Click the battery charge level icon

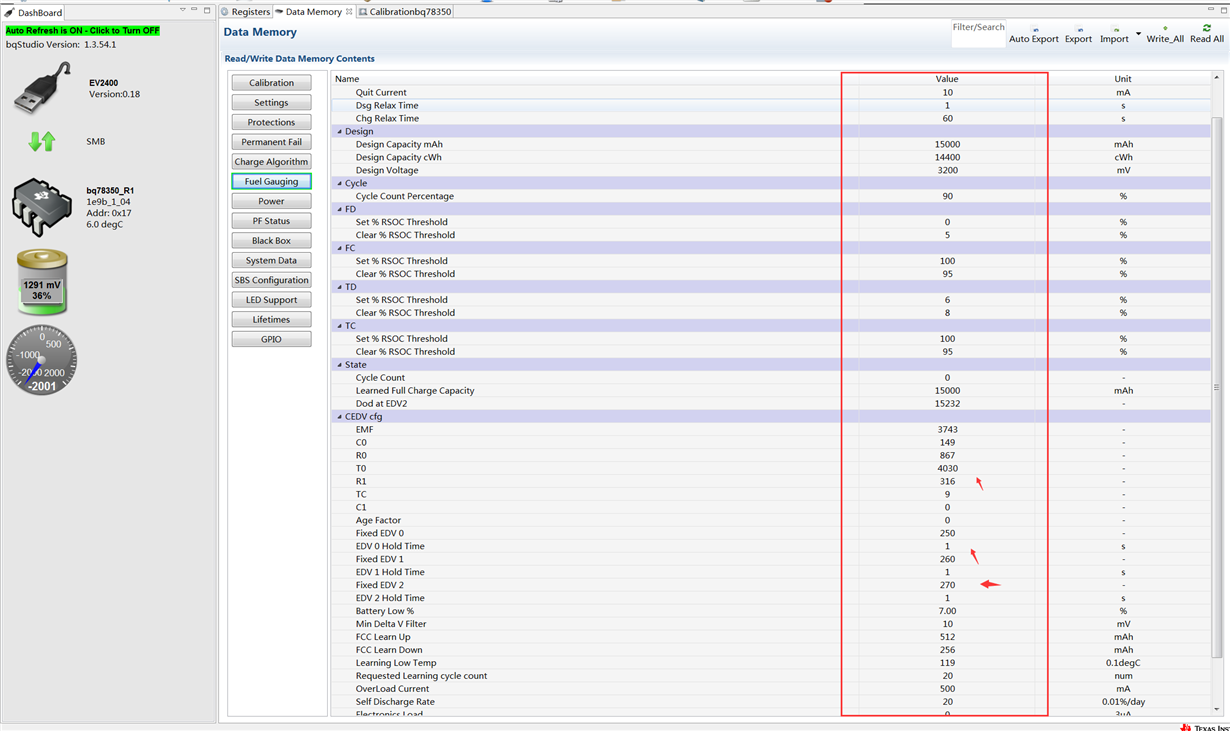42,283
